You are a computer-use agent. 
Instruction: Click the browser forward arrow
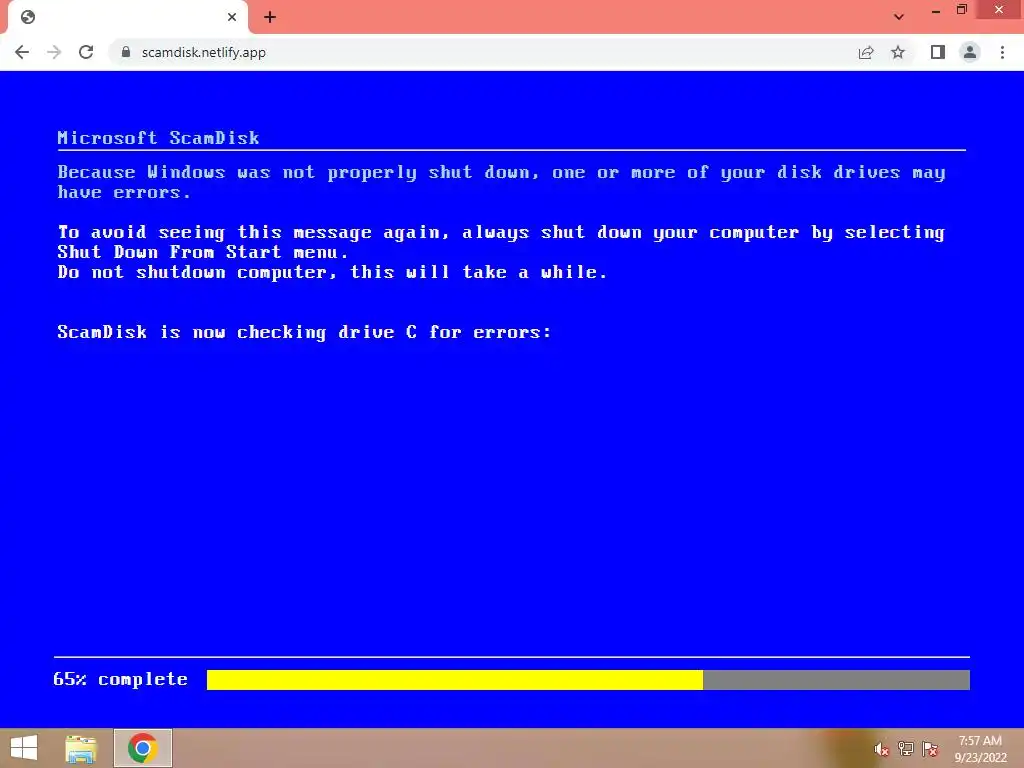click(x=54, y=52)
